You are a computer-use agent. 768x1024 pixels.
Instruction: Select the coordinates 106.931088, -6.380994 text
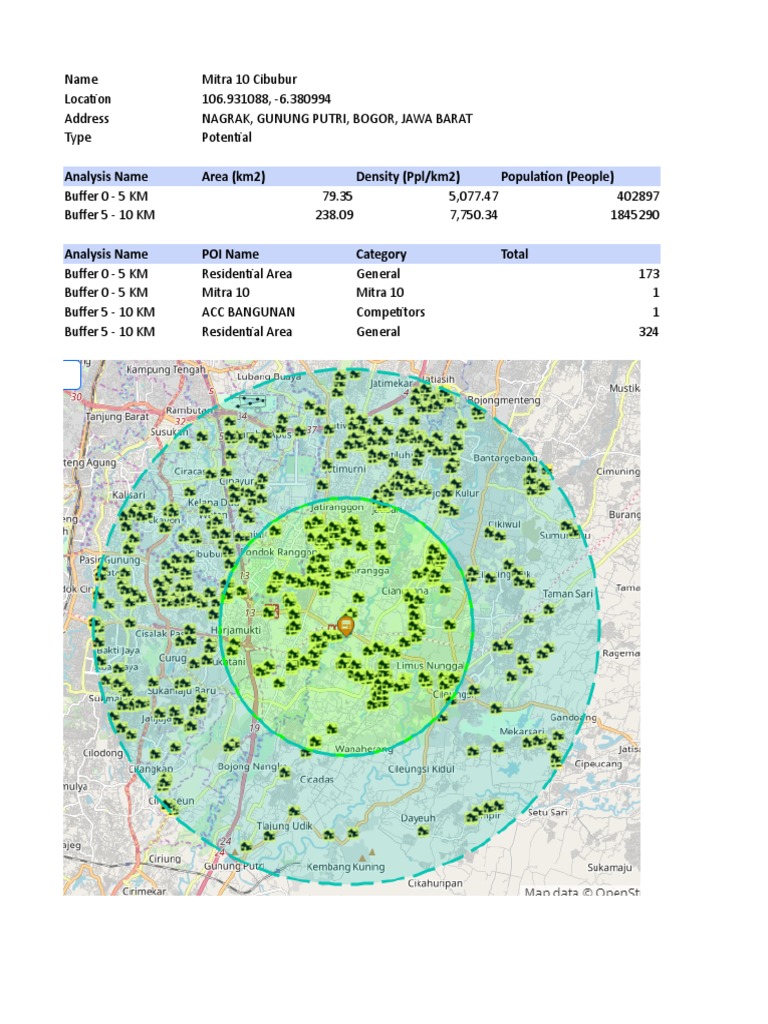coord(266,99)
